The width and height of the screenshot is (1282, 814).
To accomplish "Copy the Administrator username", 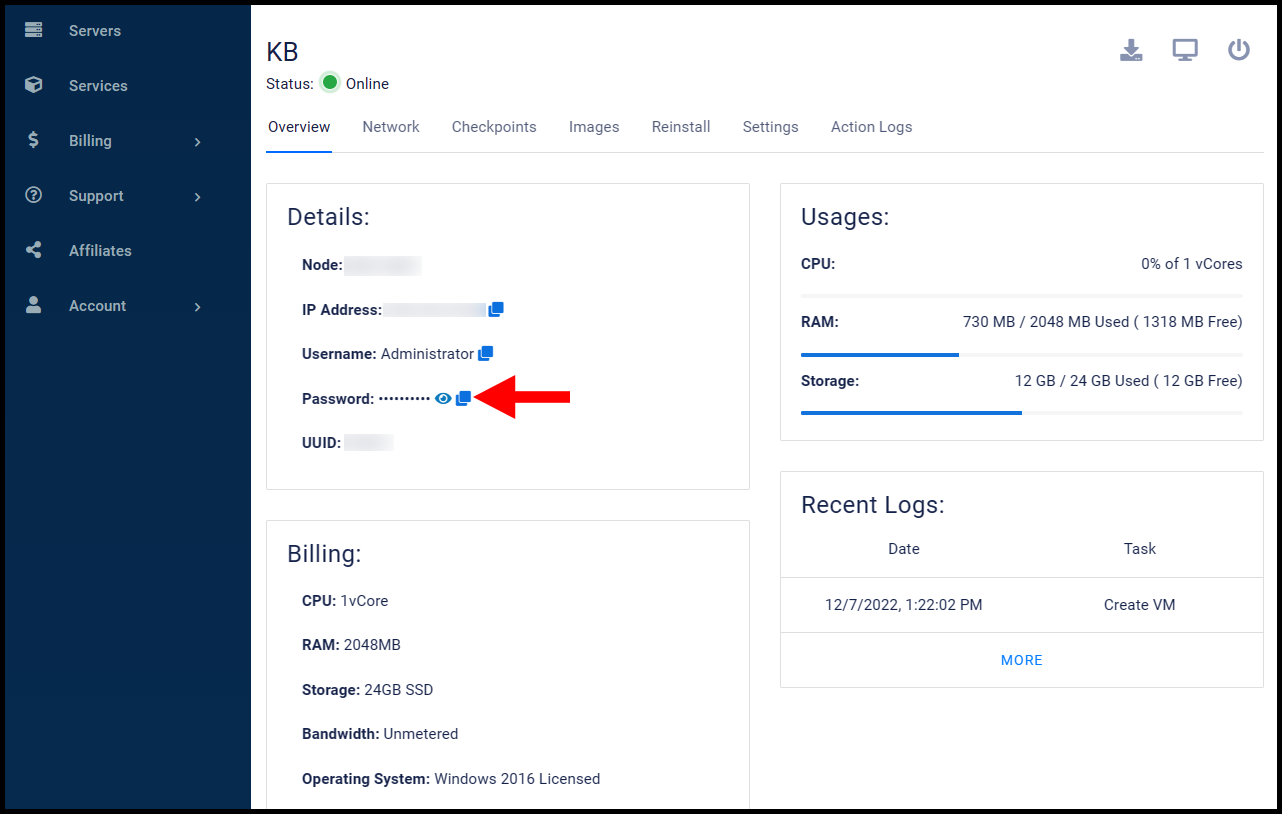I will (x=486, y=354).
